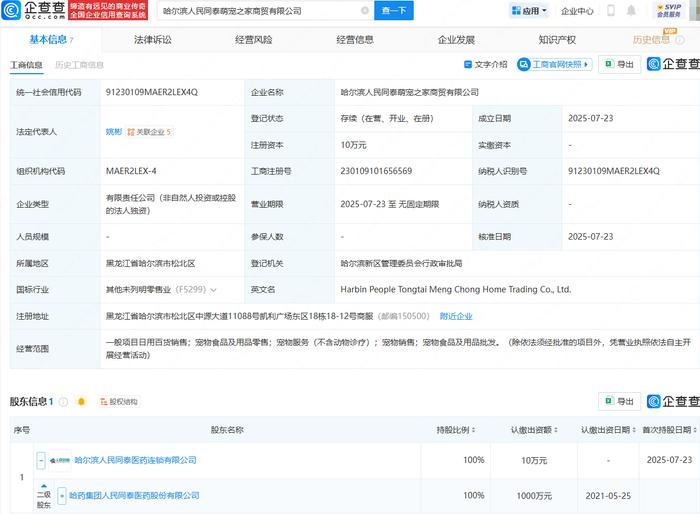
Task: Click the 1000万元 contribution amount cell
Action: tap(534, 496)
